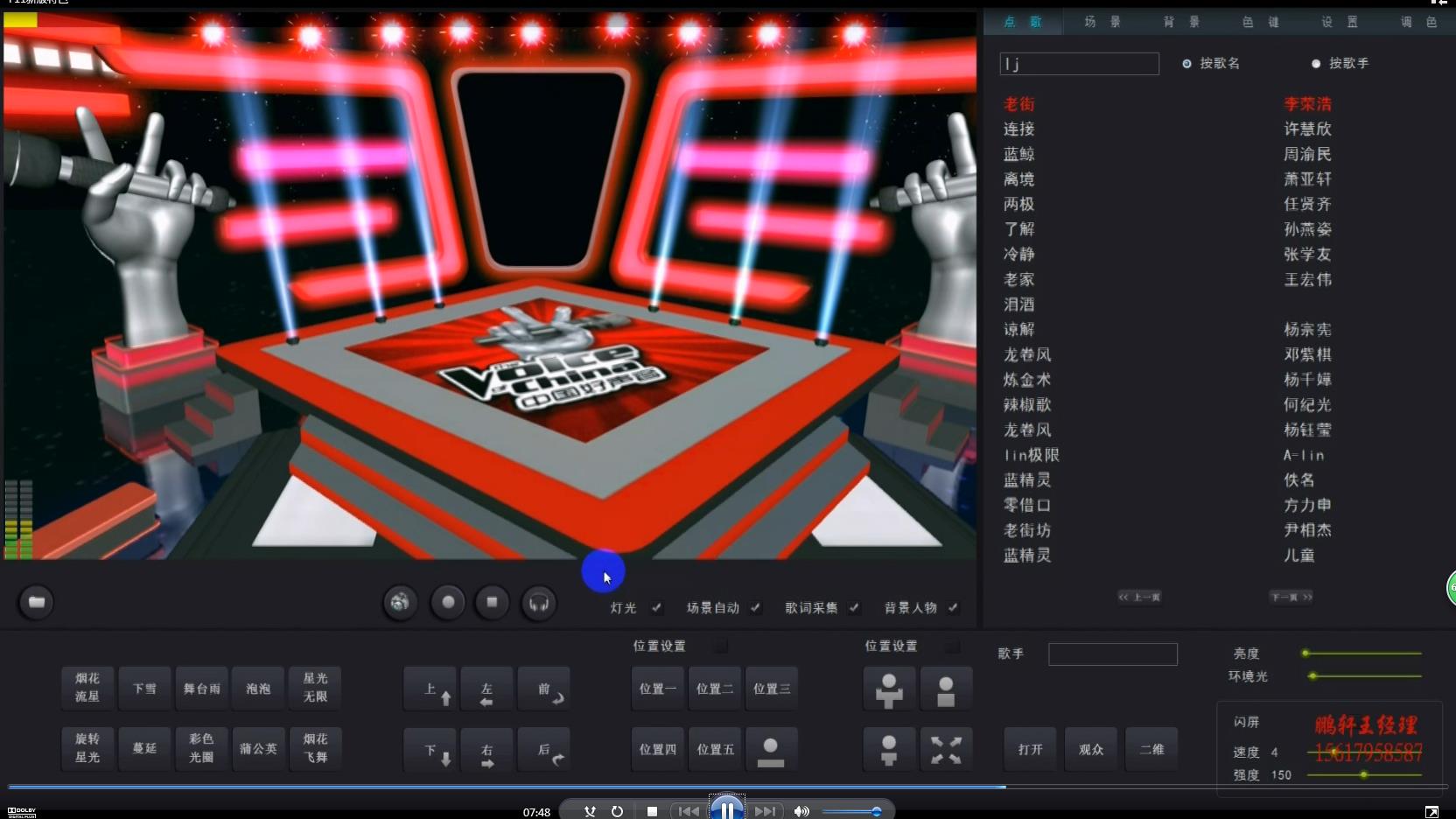This screenshot has height=819, width=1456.
Task: Click the person bust icon beside it
Action: point(946,689)
